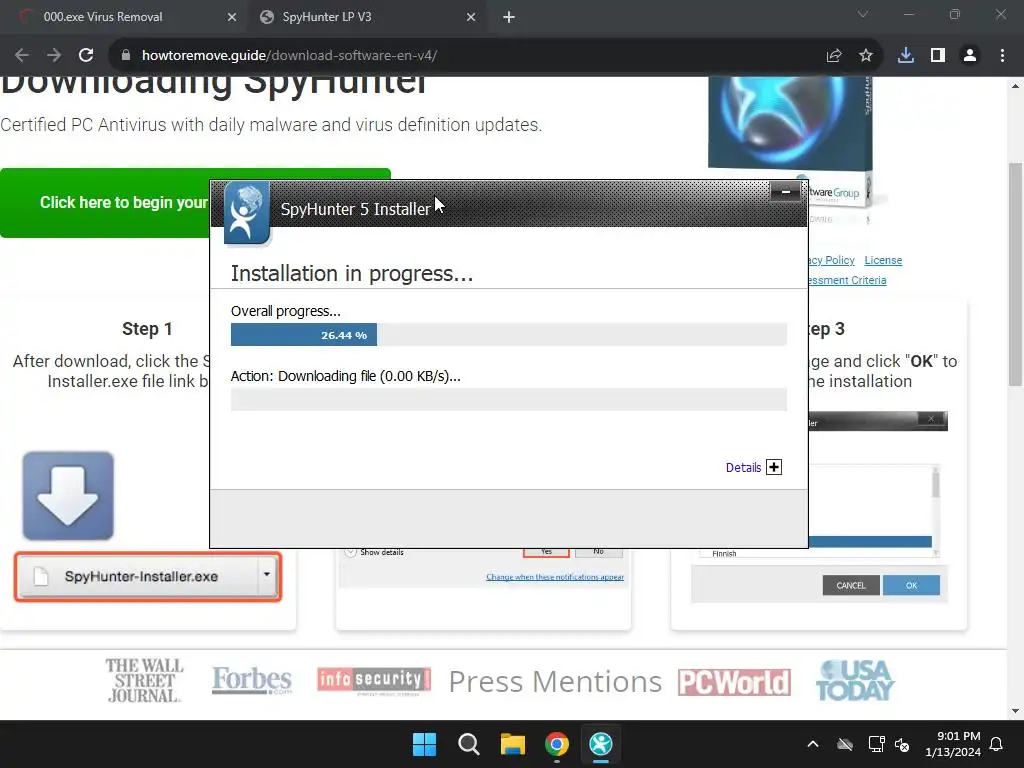The image size is (1024, 768).
Task: Click the cloud sync tray icon
Action: click(x=845, y=744)
